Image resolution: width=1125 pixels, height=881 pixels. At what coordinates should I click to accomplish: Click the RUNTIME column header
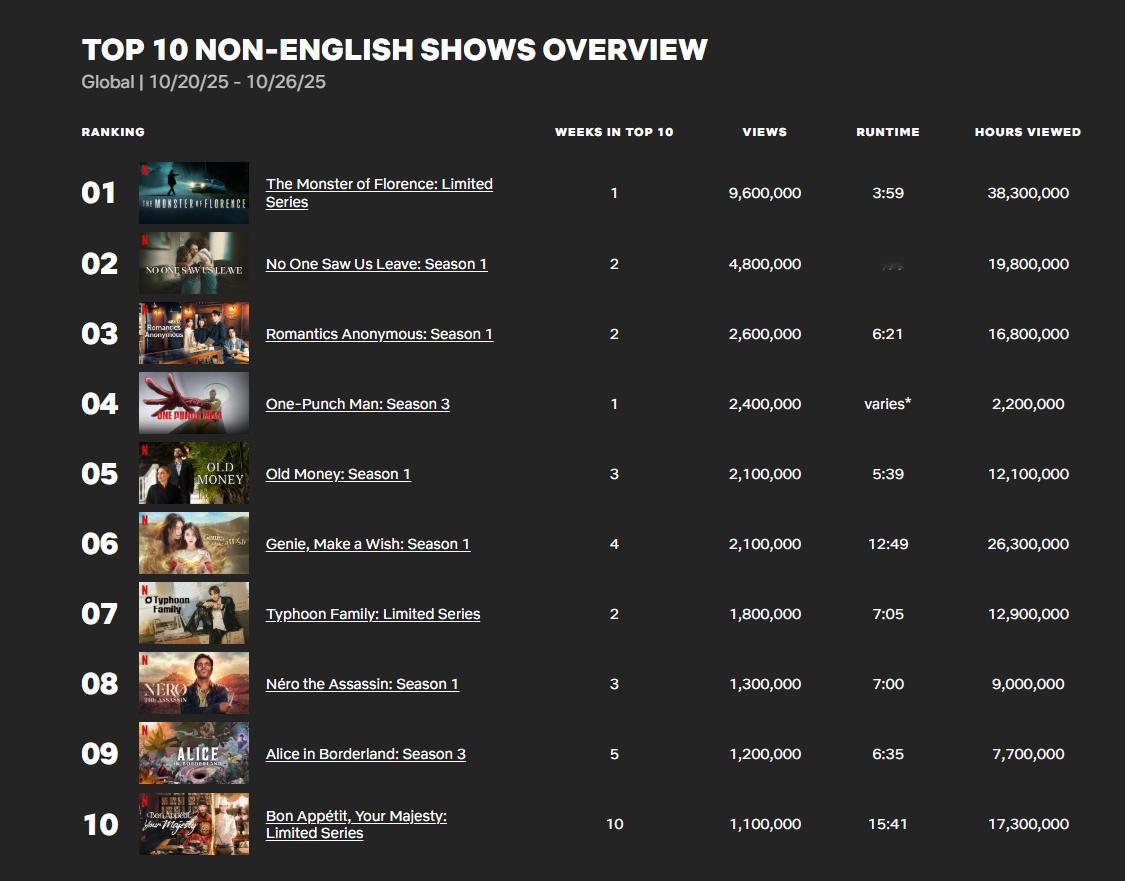888,132
